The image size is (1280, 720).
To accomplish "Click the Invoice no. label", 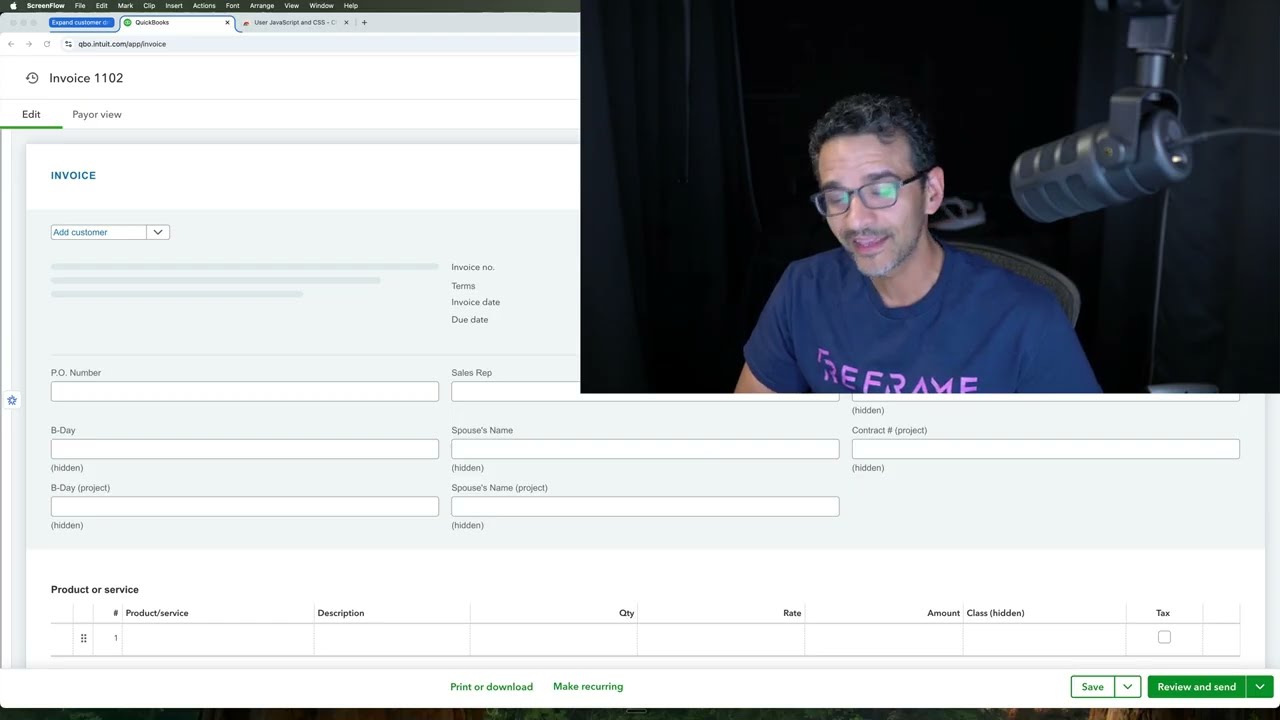I will coord(473,267).
